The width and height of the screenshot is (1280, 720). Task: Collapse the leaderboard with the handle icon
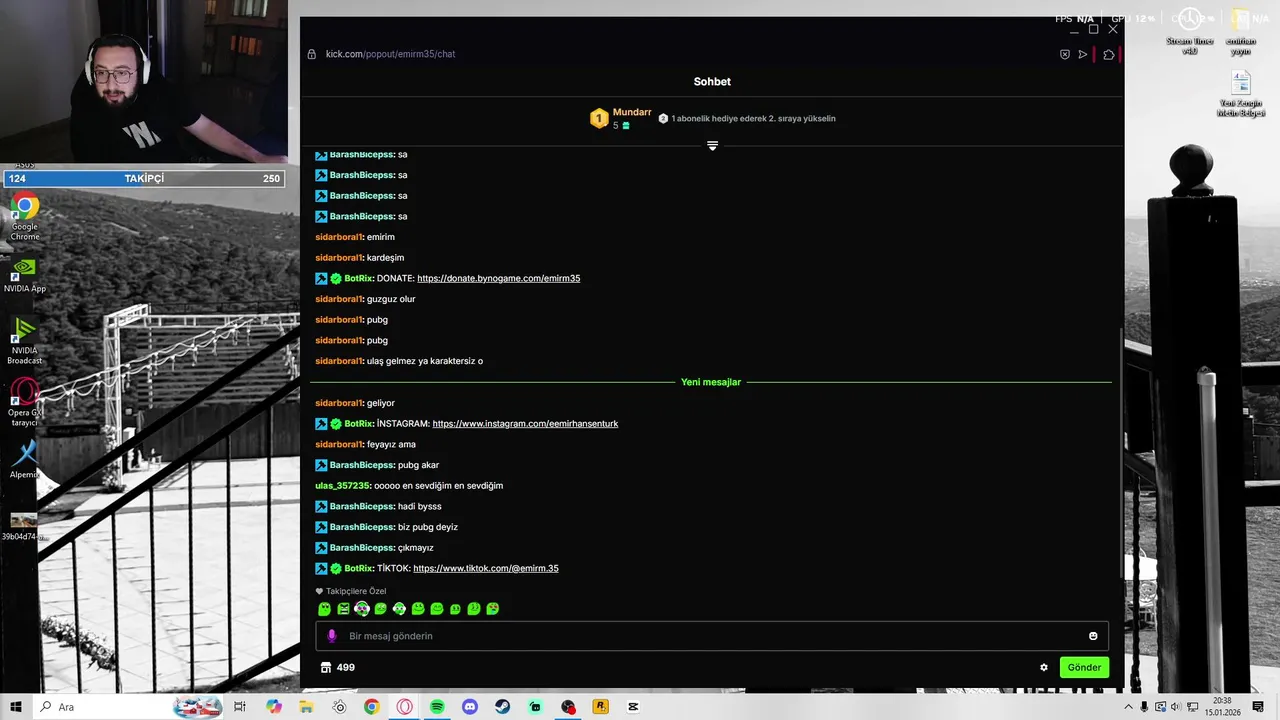[712, 146]
